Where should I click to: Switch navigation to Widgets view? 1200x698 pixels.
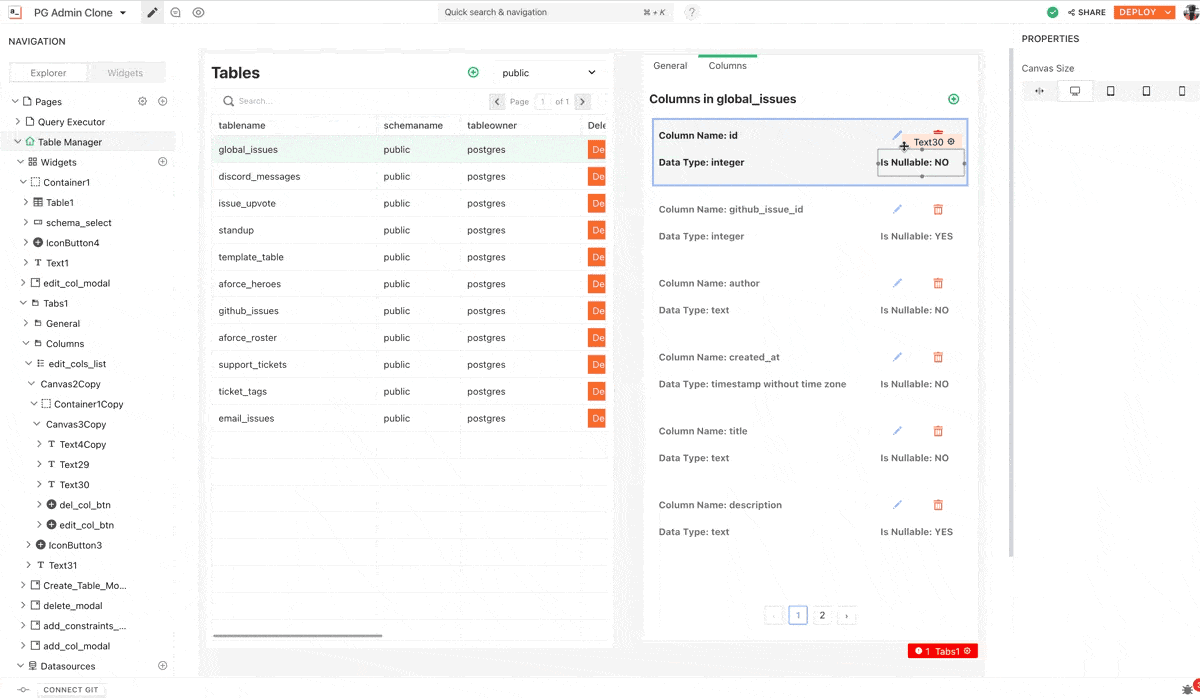[125, 73]
